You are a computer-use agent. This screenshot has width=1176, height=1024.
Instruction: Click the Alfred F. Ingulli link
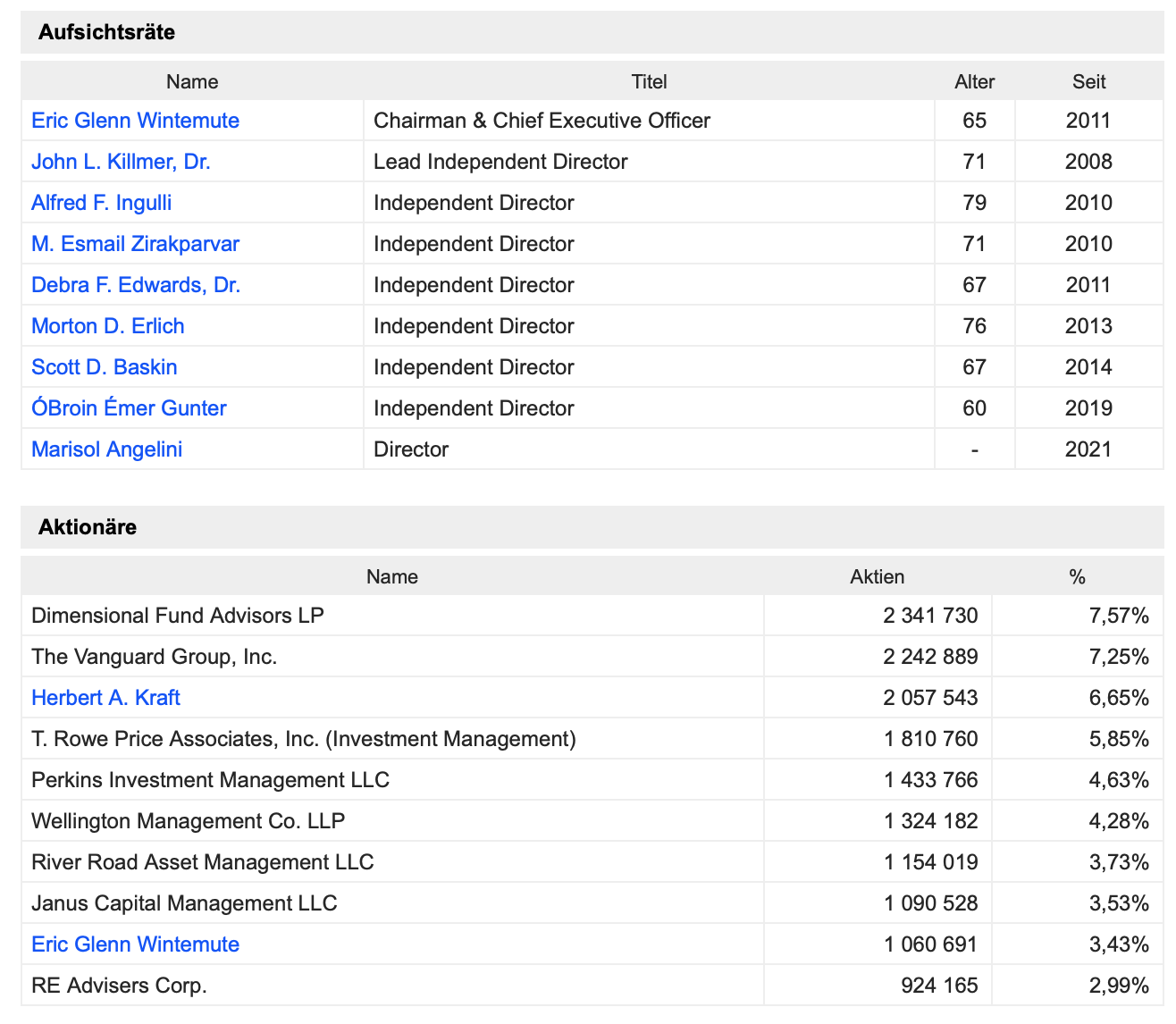click(x=101, y=203)
